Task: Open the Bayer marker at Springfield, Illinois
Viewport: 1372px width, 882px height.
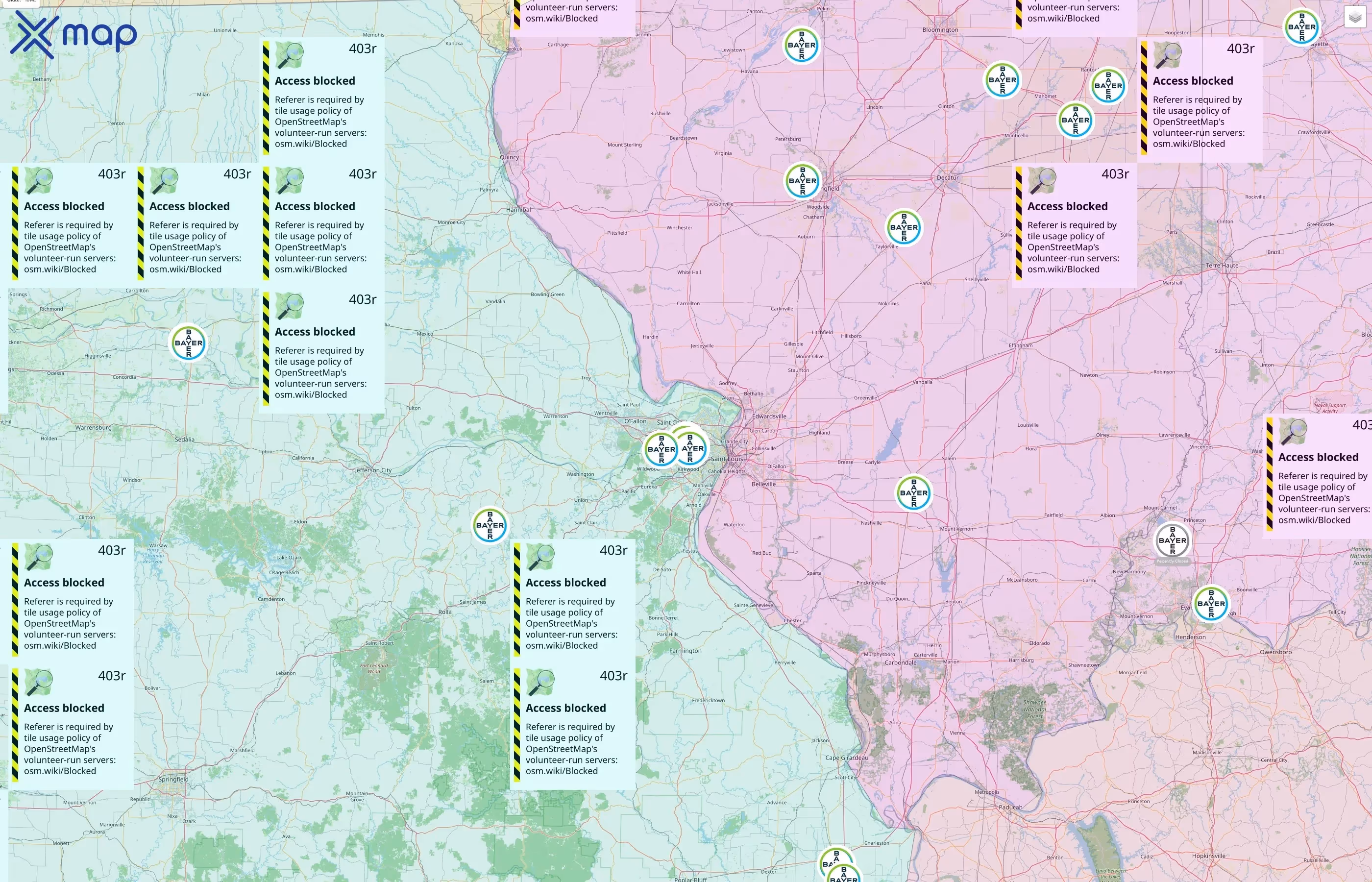Action: pyautogui.click(x=802, y=181)
